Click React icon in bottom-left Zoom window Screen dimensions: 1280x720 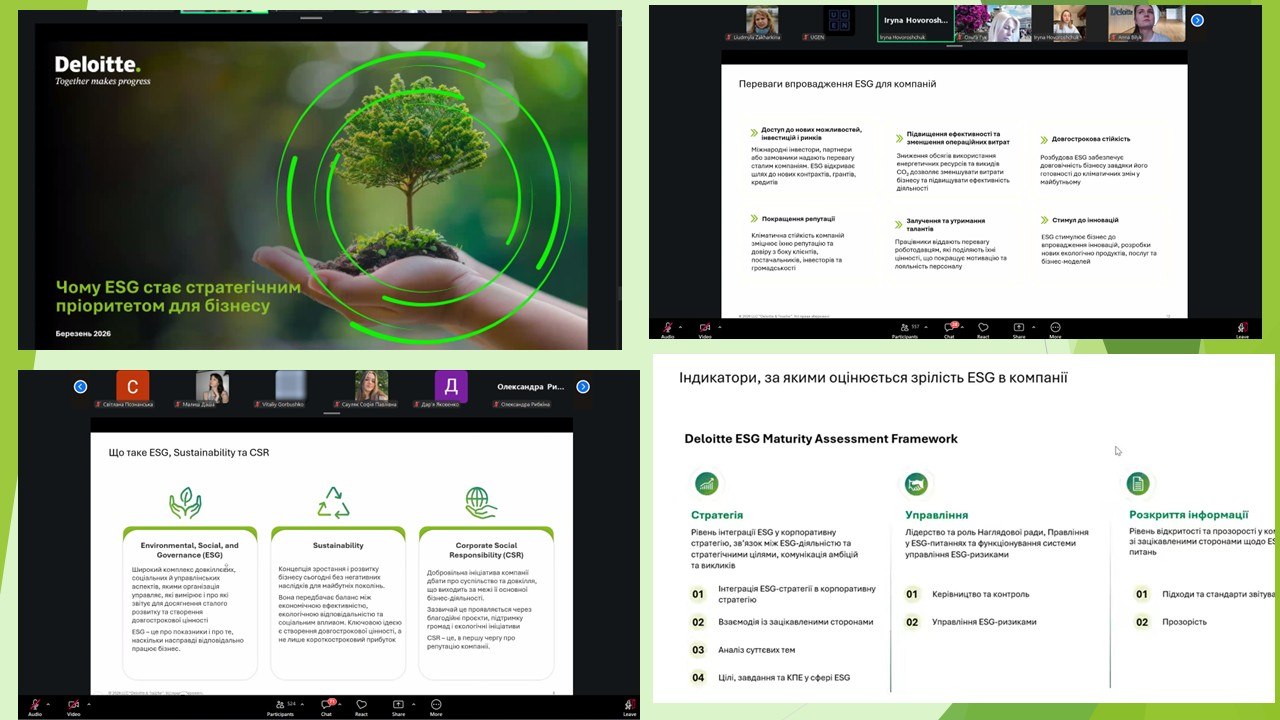(362, 706)
